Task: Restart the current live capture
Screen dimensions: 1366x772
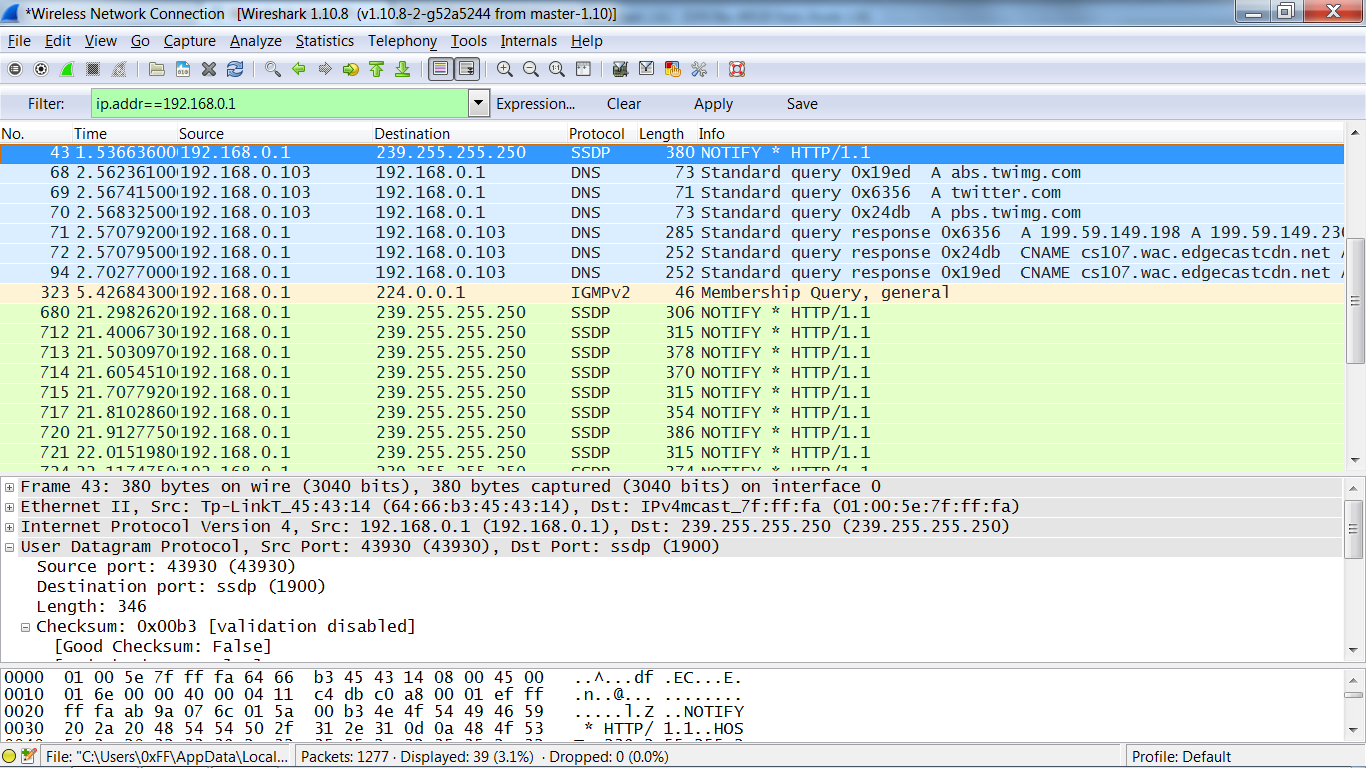Action: [x=119, y=69]
